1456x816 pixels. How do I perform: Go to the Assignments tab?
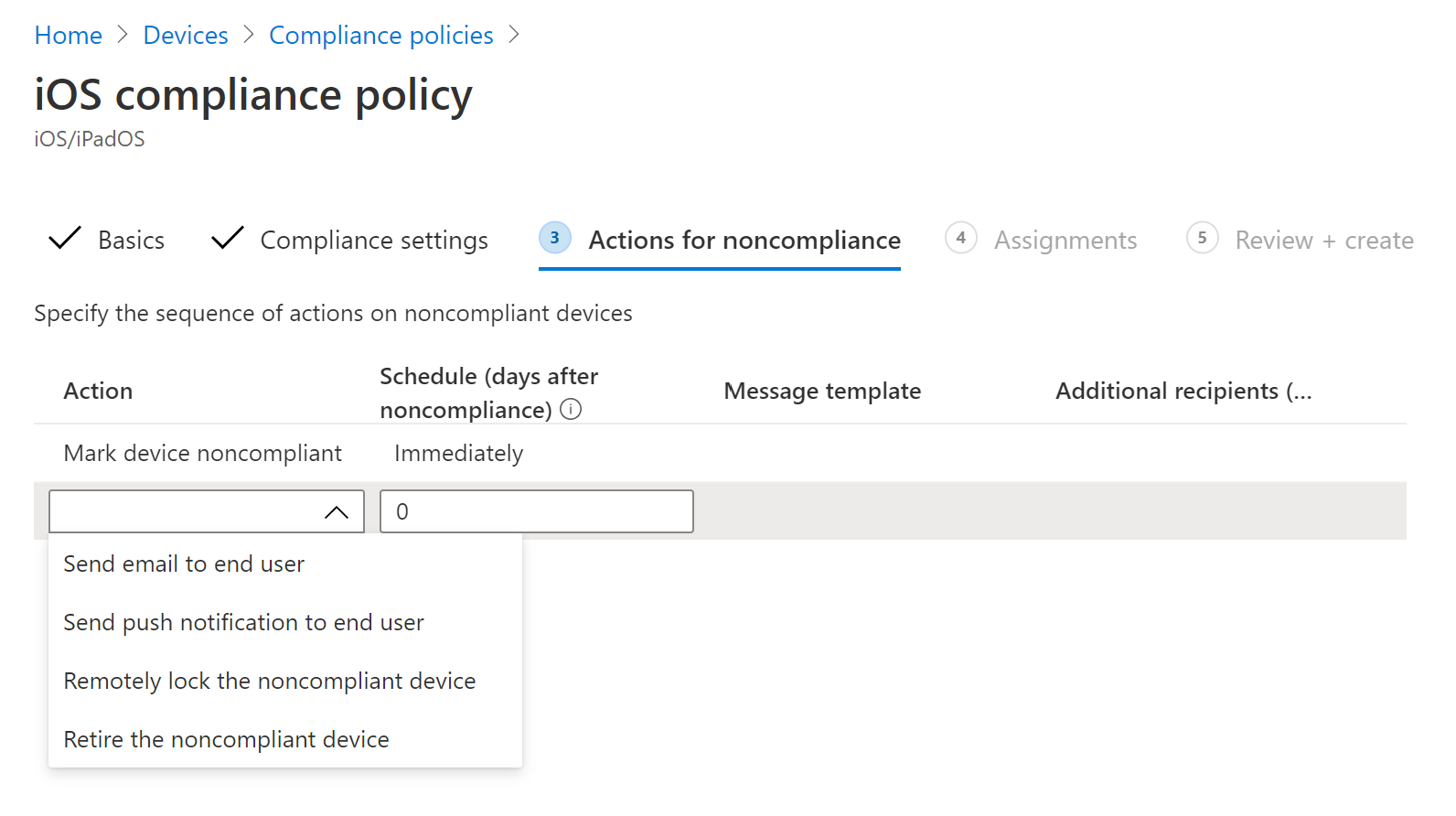point(1065,241)
